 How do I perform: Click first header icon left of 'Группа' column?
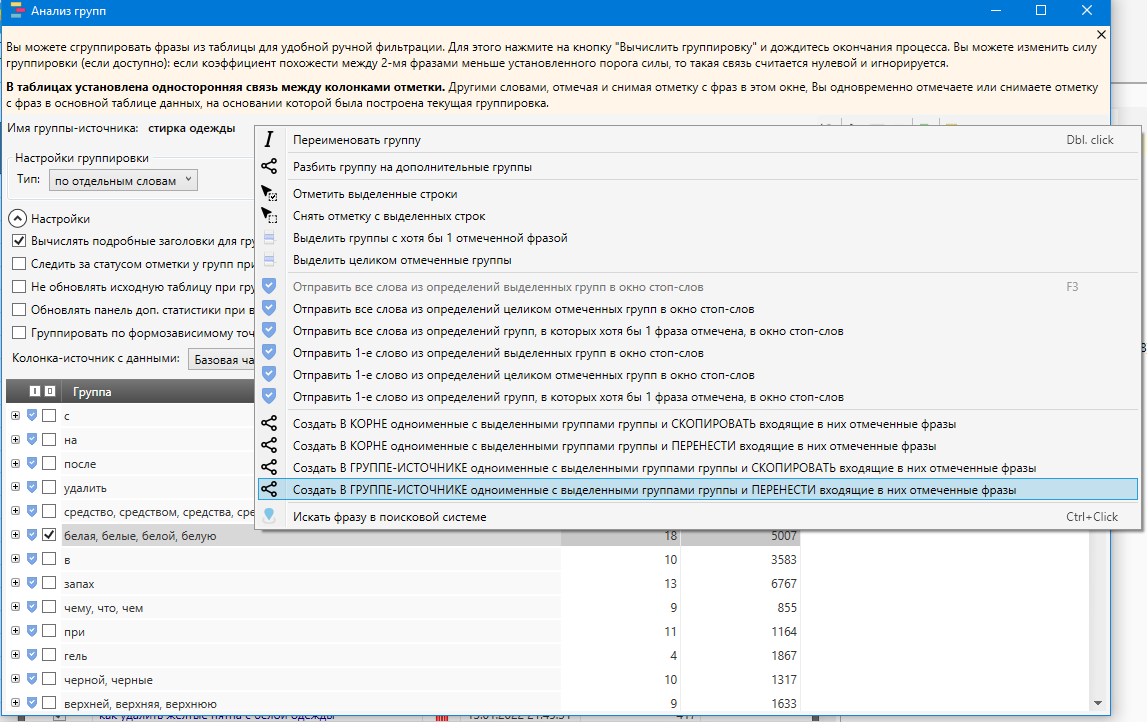coord(34,391)
